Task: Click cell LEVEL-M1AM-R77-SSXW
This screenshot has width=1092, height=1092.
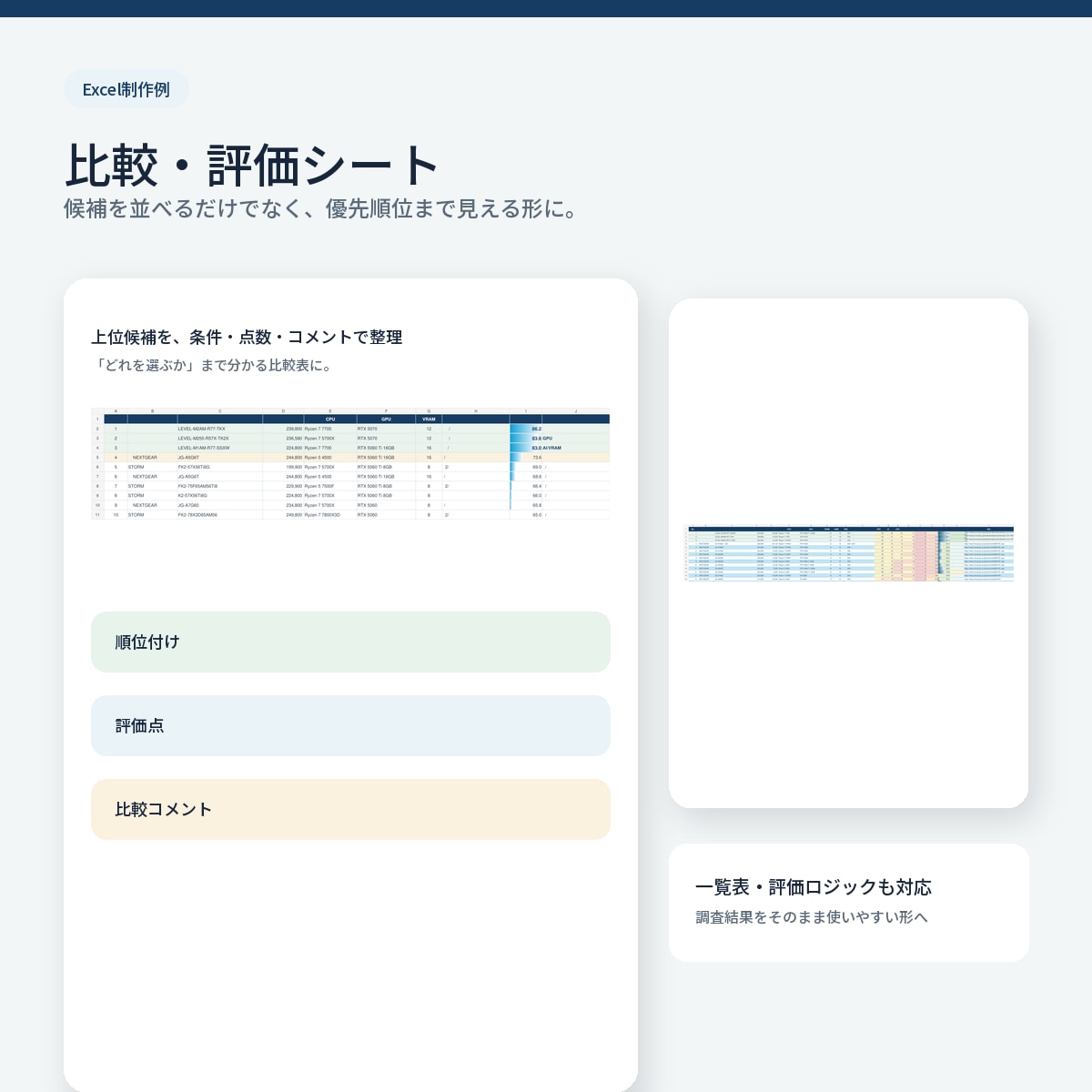Action: pyautogui.click(x=204, y=448)
